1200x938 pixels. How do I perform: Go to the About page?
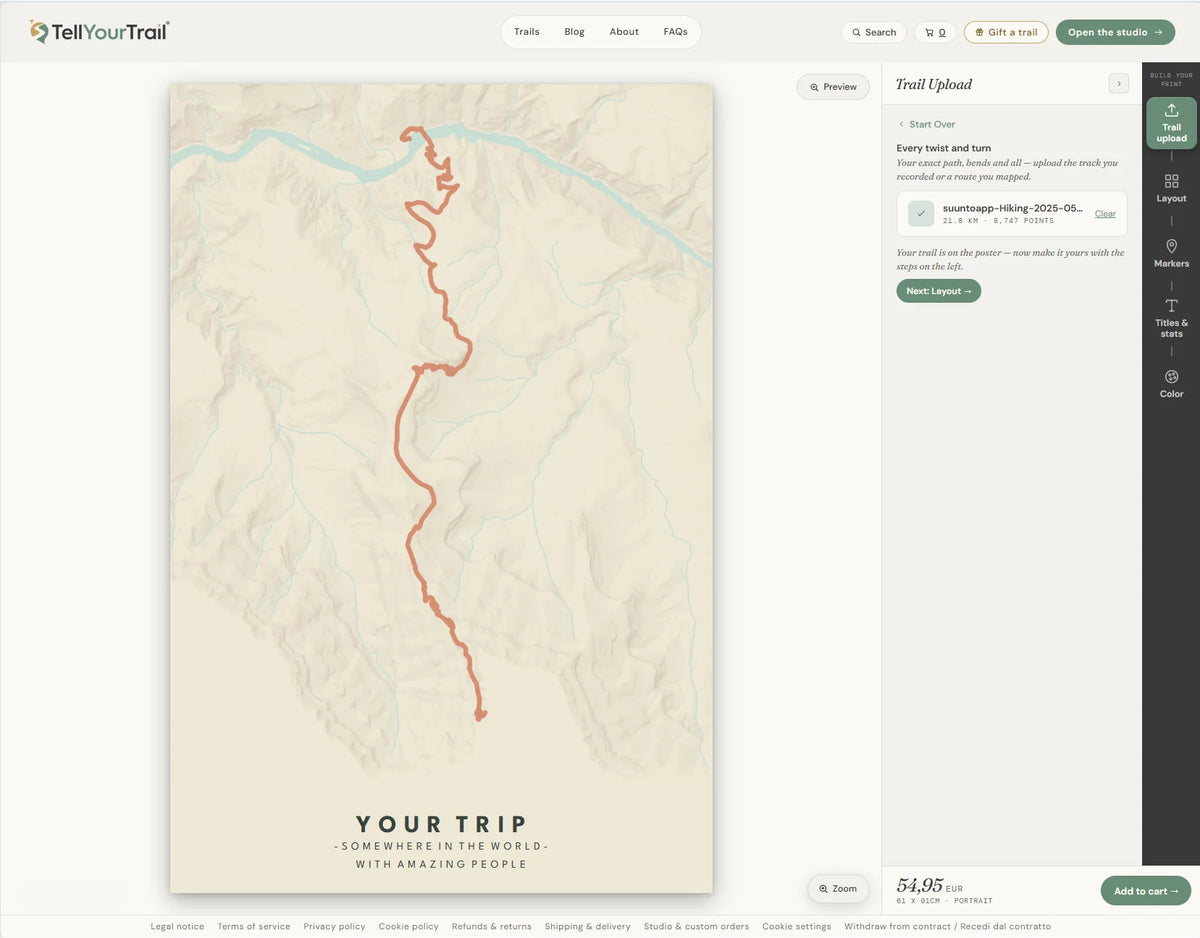[x=624, y=32]
